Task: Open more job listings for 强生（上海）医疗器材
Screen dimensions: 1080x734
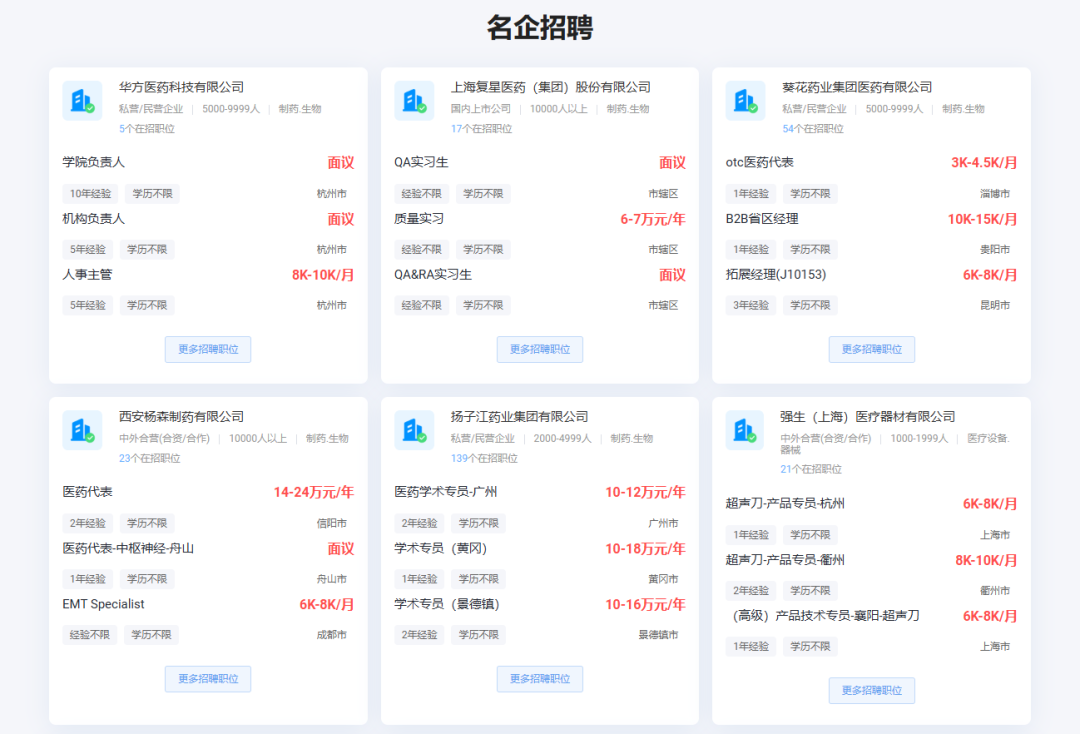Action: tap(871, 690)
